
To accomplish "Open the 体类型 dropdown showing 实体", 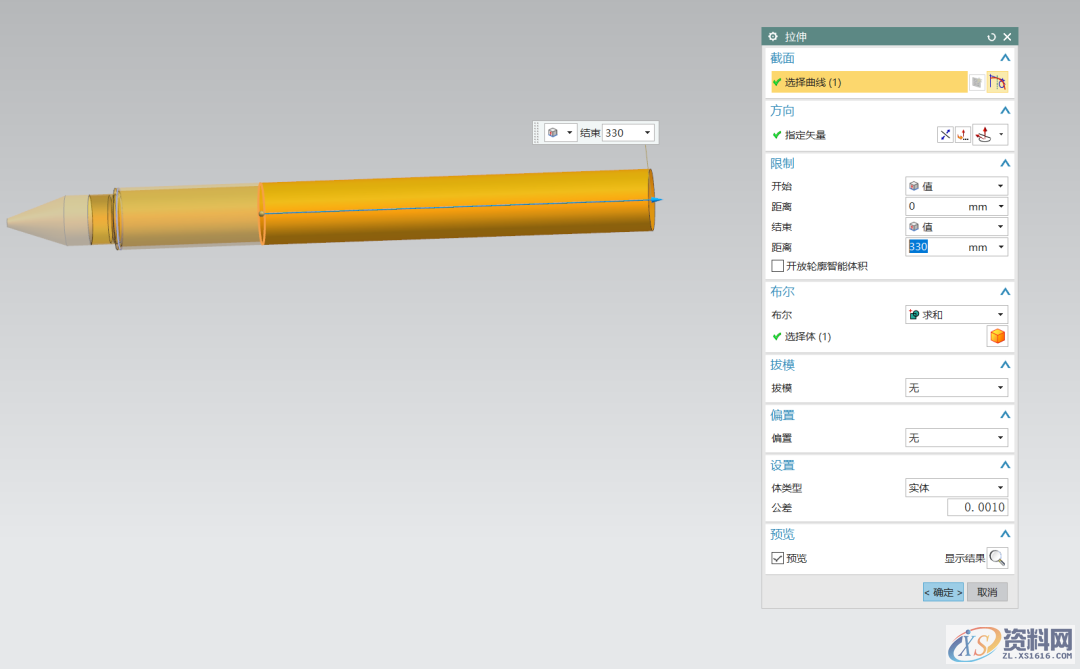I will click(x=956, y=488).
